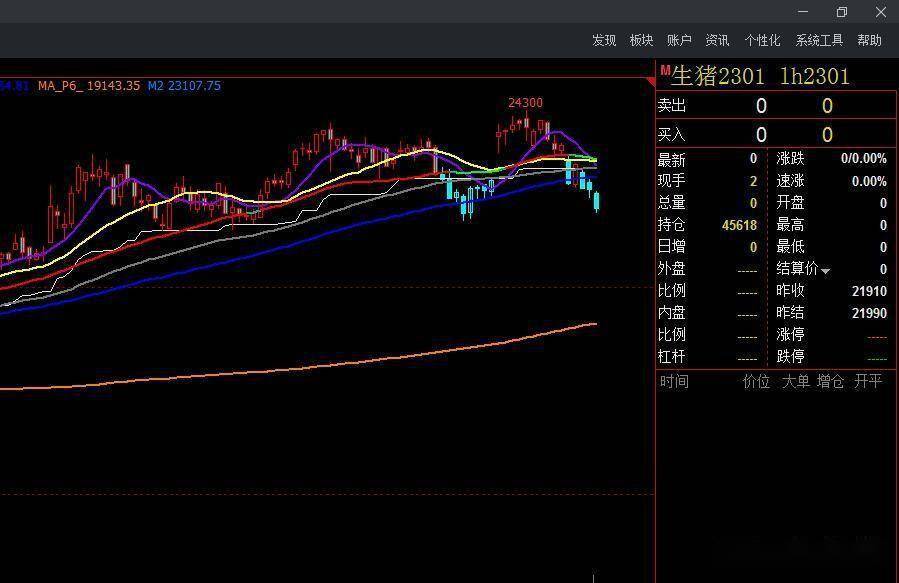Click the 卖出 row in quote panel

(672, 106)
